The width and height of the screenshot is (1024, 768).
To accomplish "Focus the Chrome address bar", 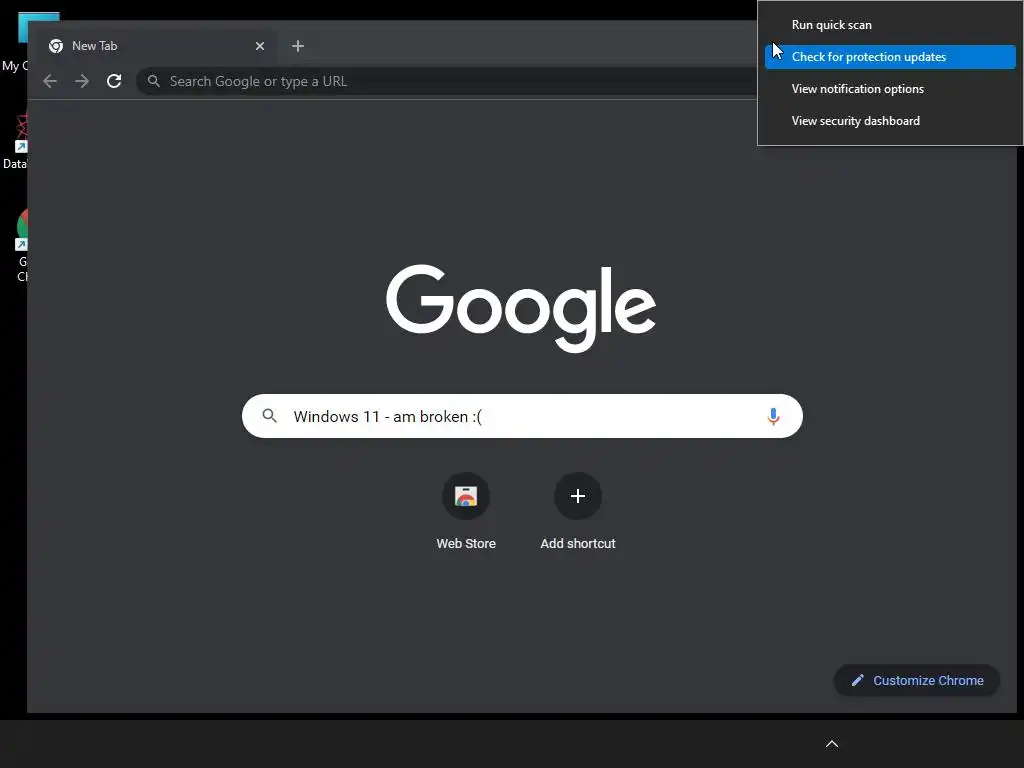I will pyautogui.click(x=447, y=82).
